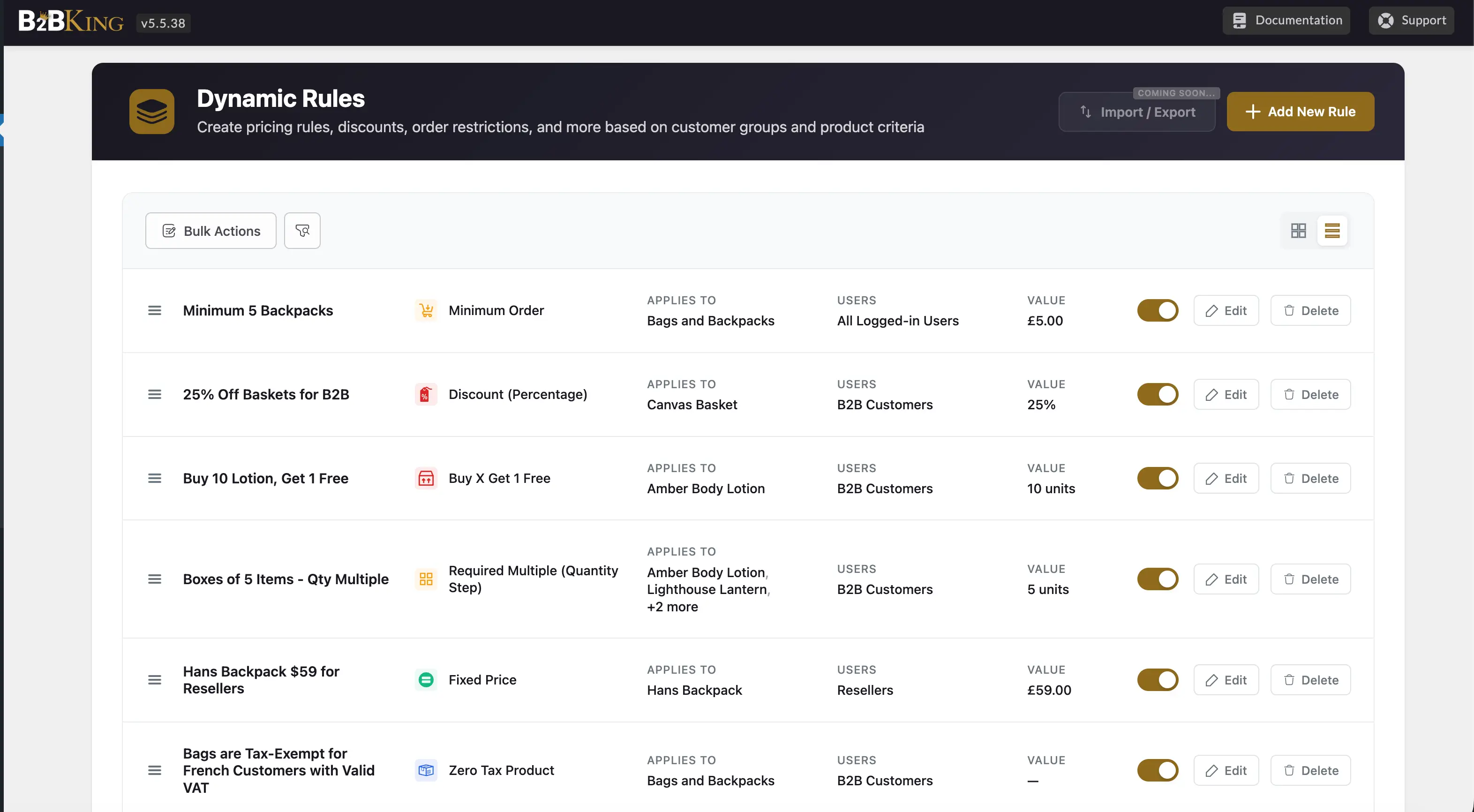The image size is (1474, 812).
Task: Click the Zero Tax Product icon
Action: [x=426, y=770]
